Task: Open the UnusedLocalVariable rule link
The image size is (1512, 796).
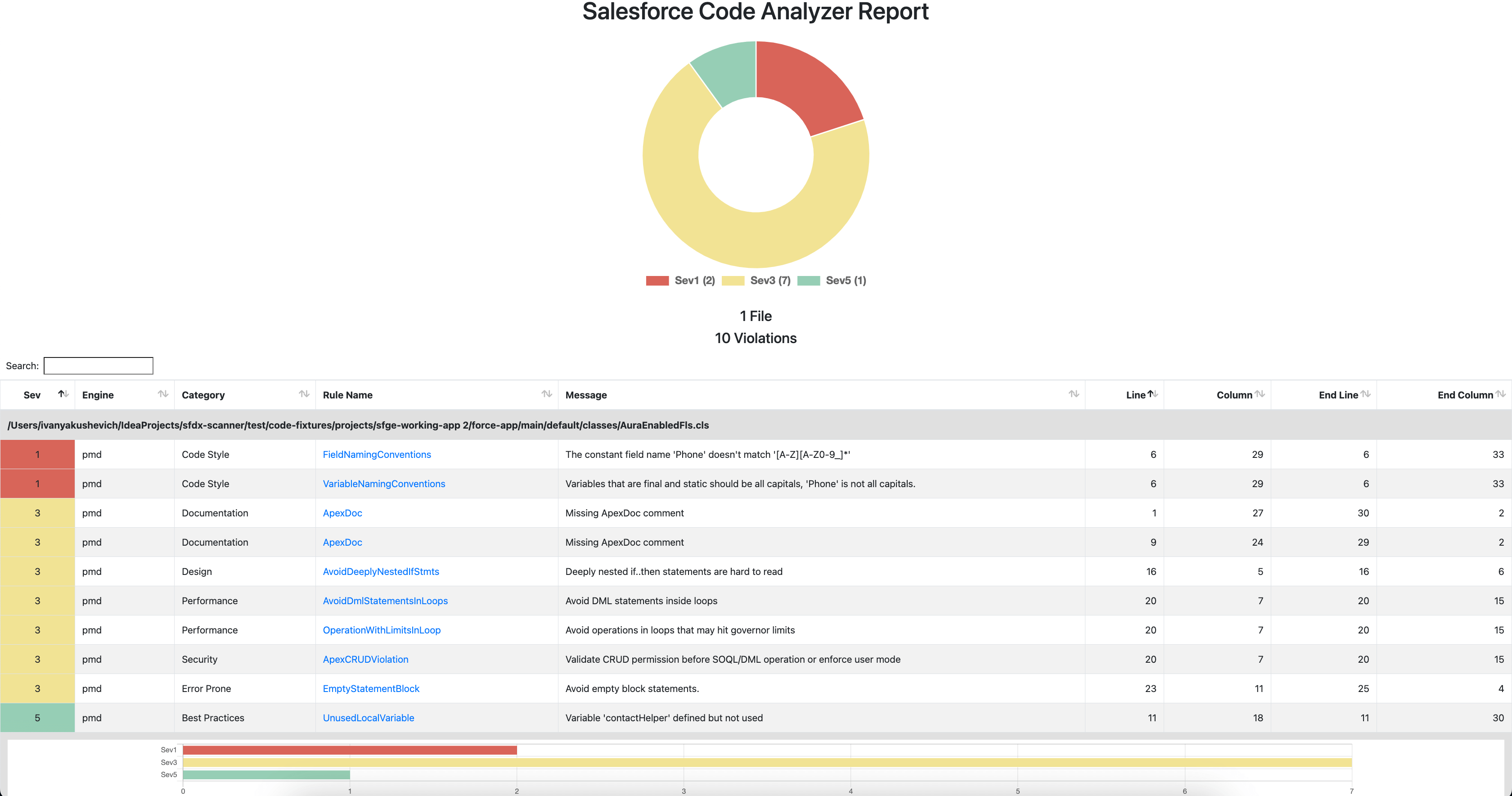Action: tap(369, 718)
